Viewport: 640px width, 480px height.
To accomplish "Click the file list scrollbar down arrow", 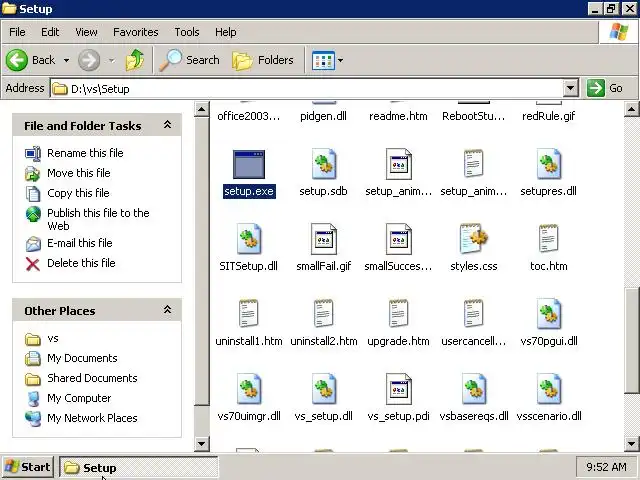I will [631, 443].
